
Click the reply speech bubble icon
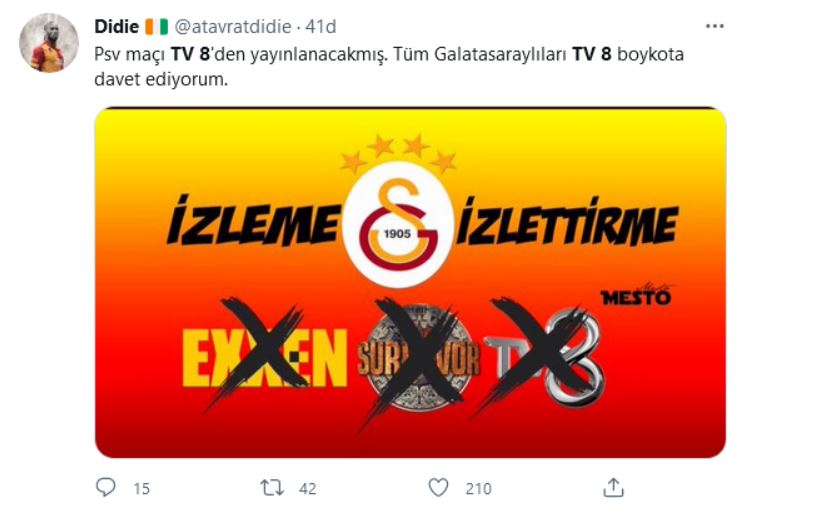pos(105,487)
